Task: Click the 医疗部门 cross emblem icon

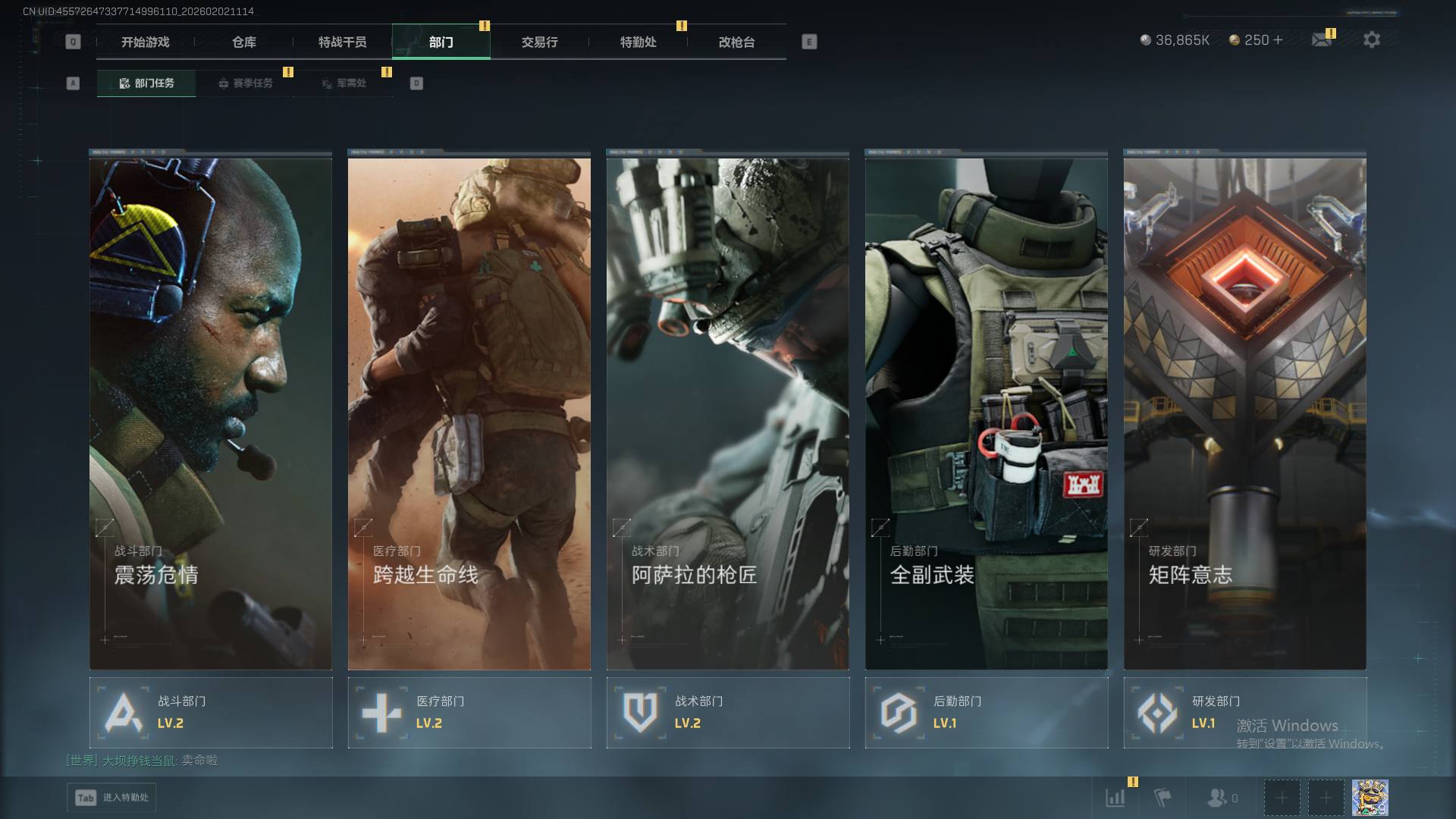Action: tap(381, 713)
